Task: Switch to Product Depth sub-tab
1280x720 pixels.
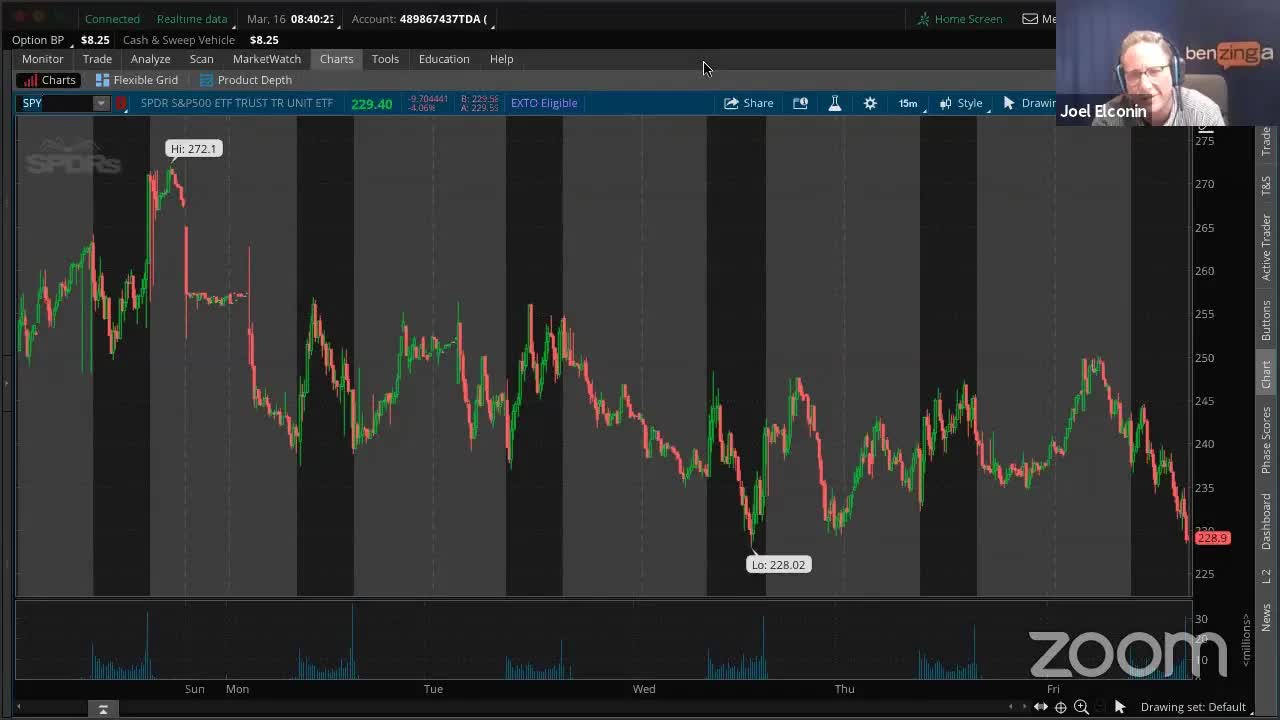Action: pos(246,80)
